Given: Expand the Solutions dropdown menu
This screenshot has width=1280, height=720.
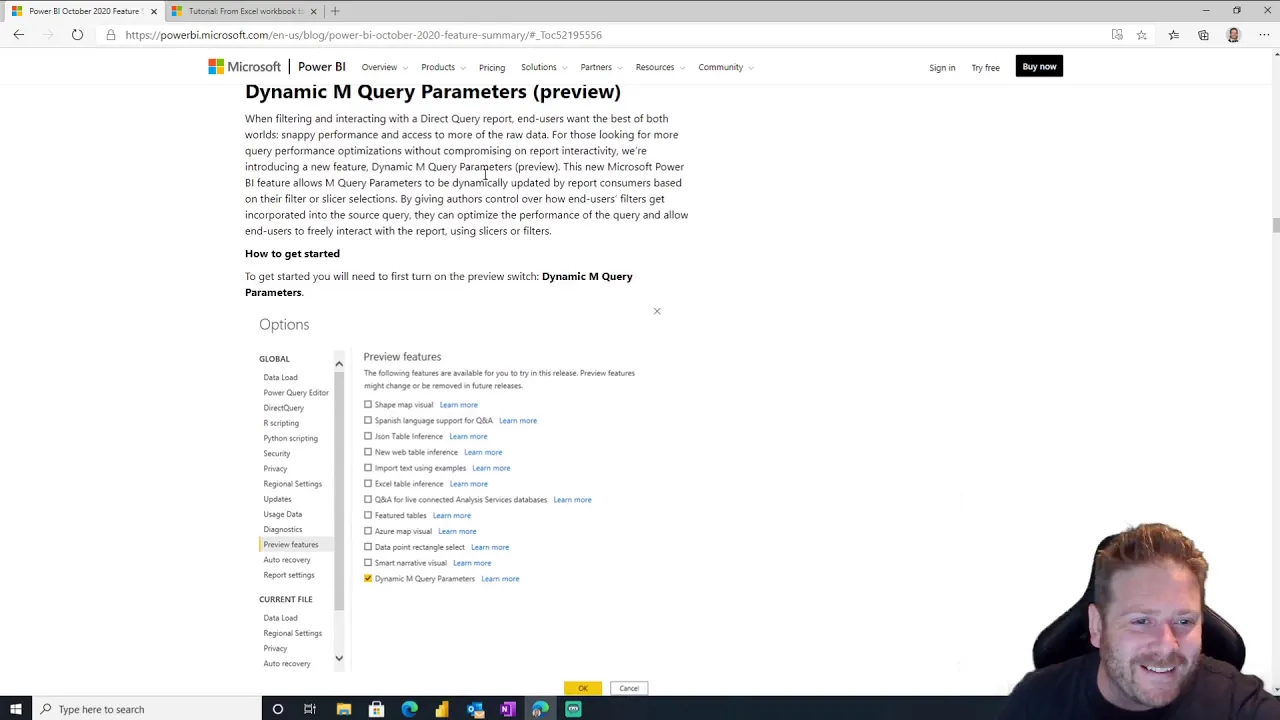Looking at the screenshot, I should pyautogui.click(x=543, y=67).
